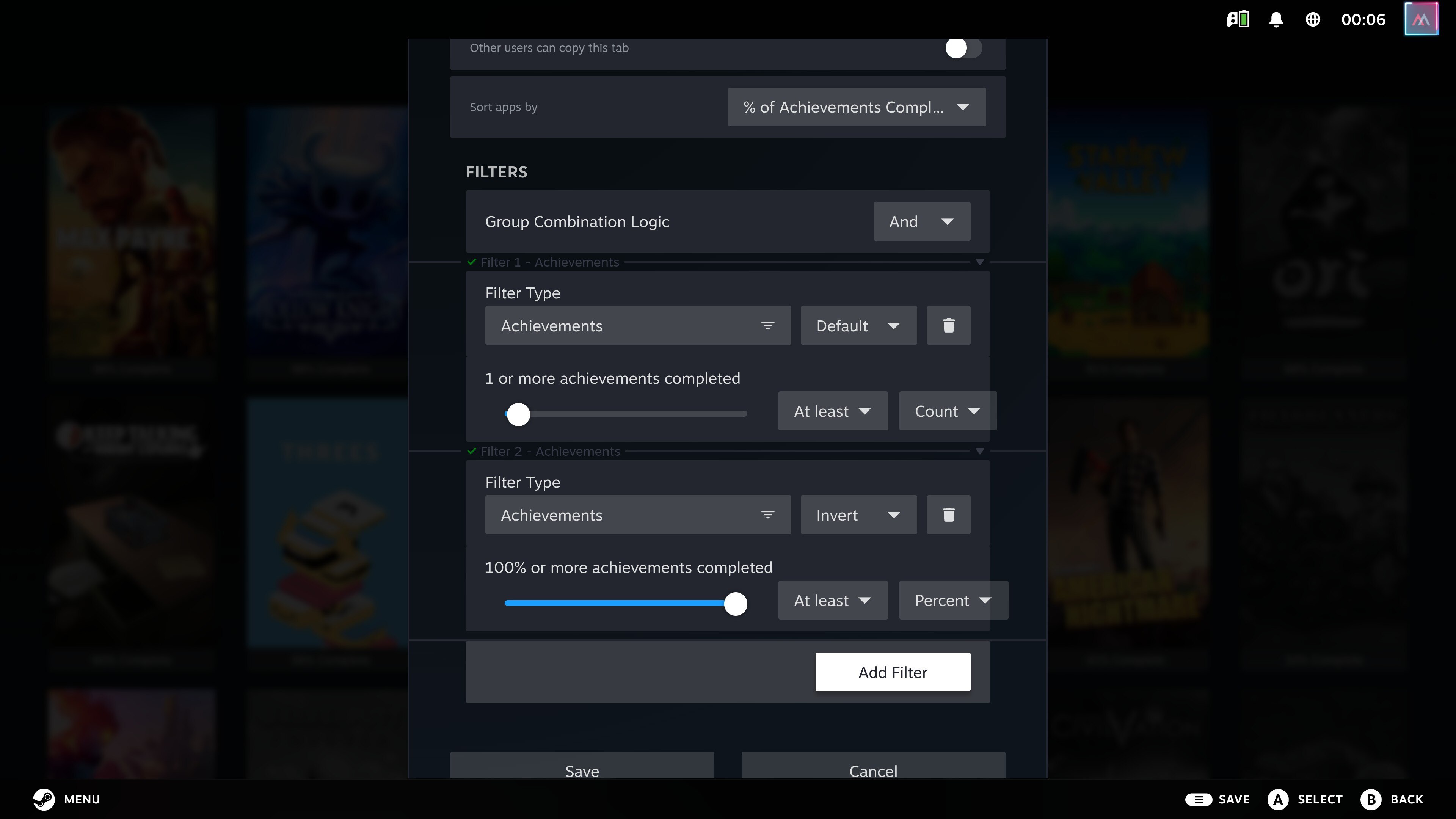Open Filter 1 'Achievements' type selector
The image size is (1456, 819).
pyautogui.click(x=637, y=326)
